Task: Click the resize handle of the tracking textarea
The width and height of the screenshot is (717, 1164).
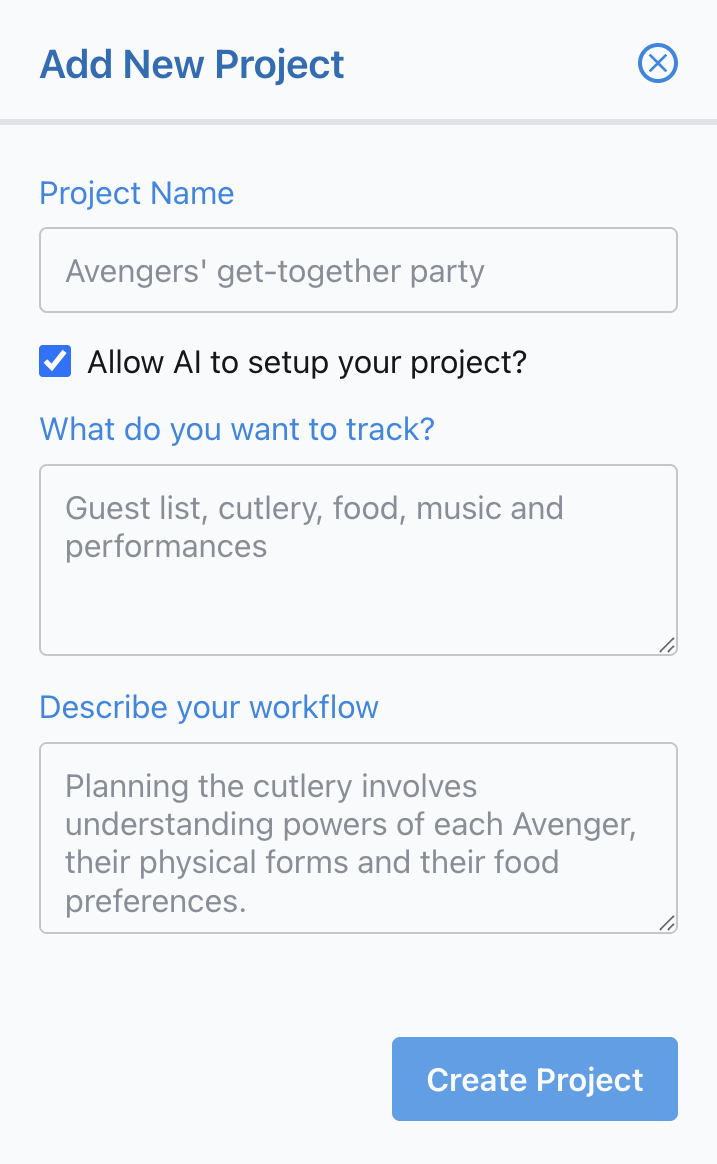Action: (668, 647)
